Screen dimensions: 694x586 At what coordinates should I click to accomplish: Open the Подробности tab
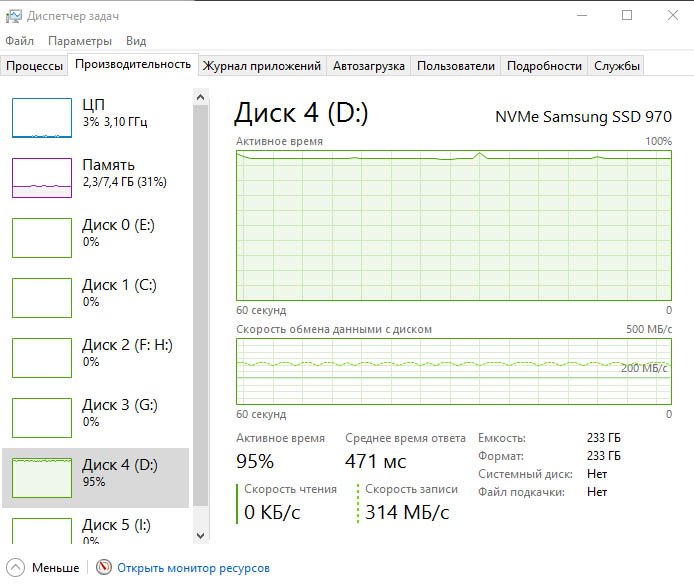point(544,66)
